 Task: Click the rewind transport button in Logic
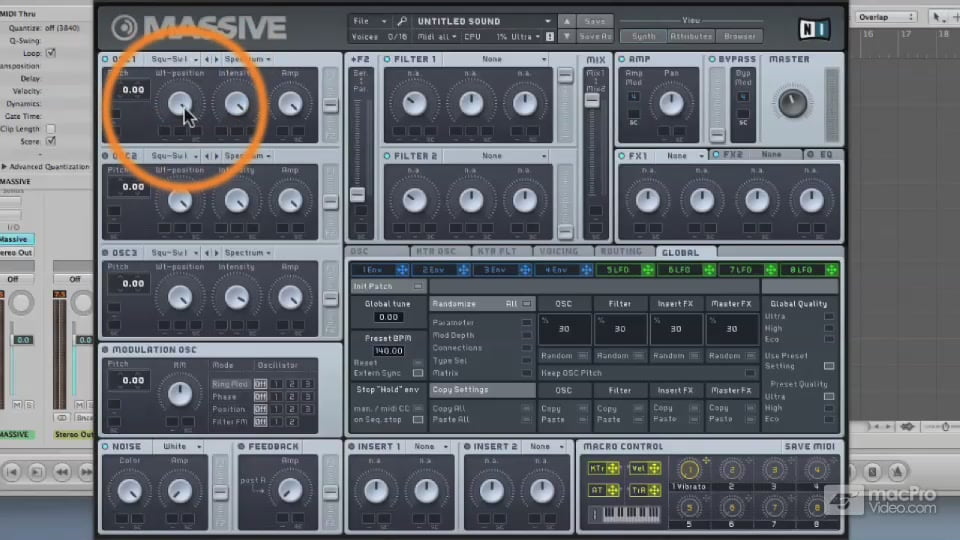tap(61, 471)
